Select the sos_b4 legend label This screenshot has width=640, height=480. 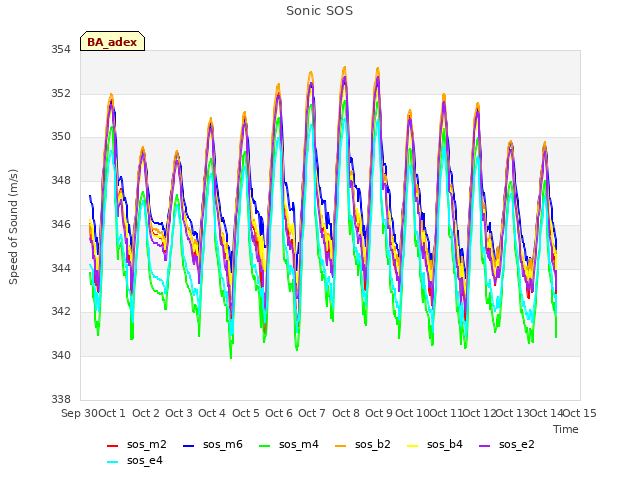tap(445, 444)
